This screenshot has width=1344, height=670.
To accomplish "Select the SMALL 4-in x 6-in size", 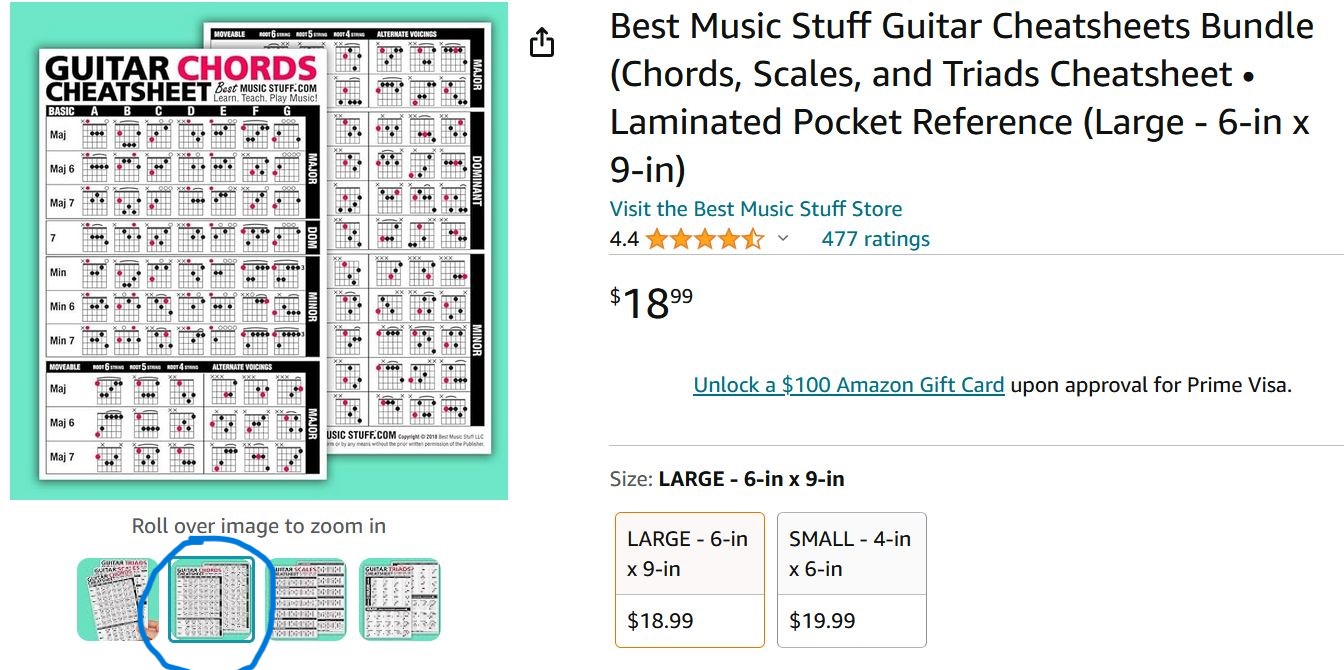I will (x=851, y=553).
